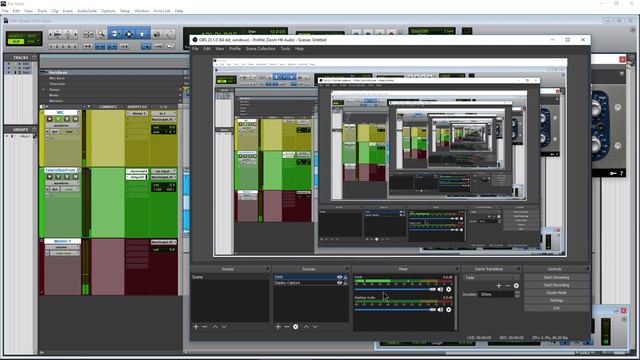Image resolution: width=640 pixels, height=360 pixels.
Task: Move scene down in OBS Scenes panel
Action: pyautogui.click(x=224, y=327)
